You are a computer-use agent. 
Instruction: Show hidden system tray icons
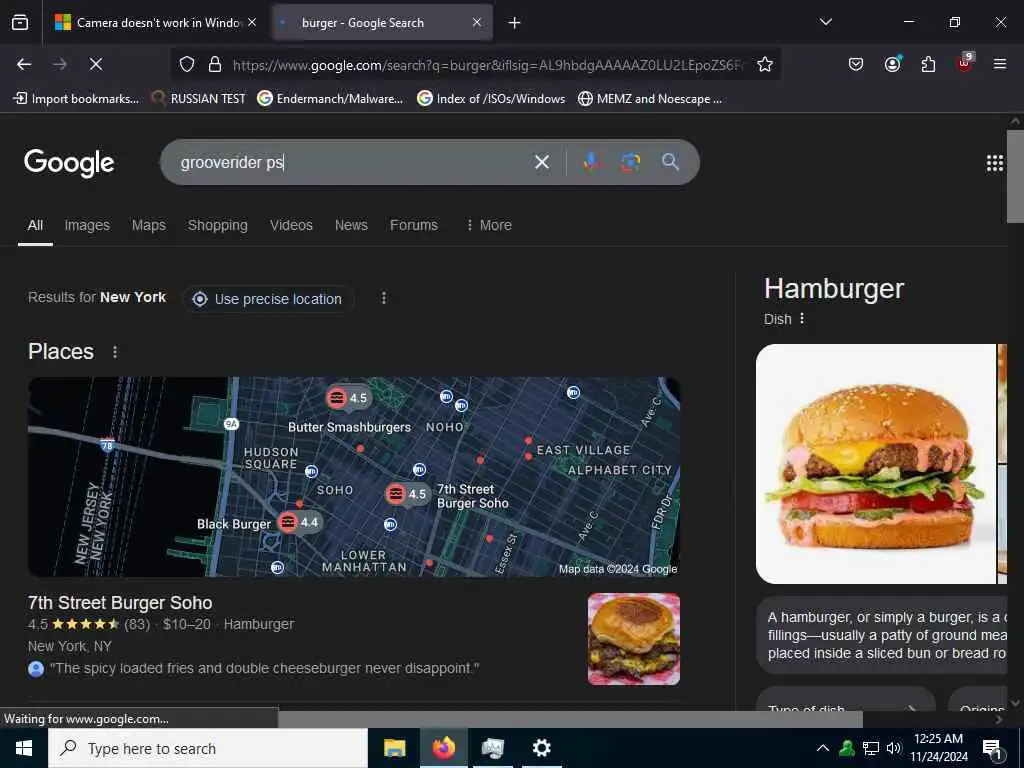coord(823,748)
